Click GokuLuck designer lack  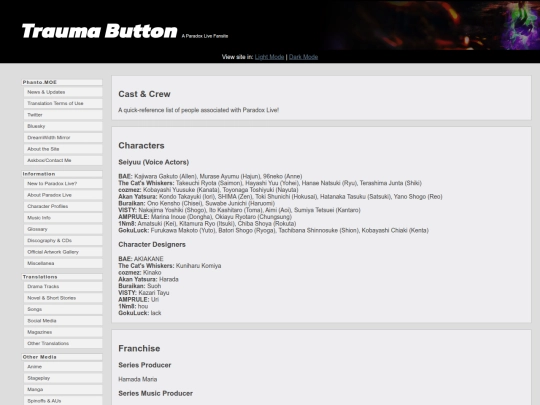point(156,313)
